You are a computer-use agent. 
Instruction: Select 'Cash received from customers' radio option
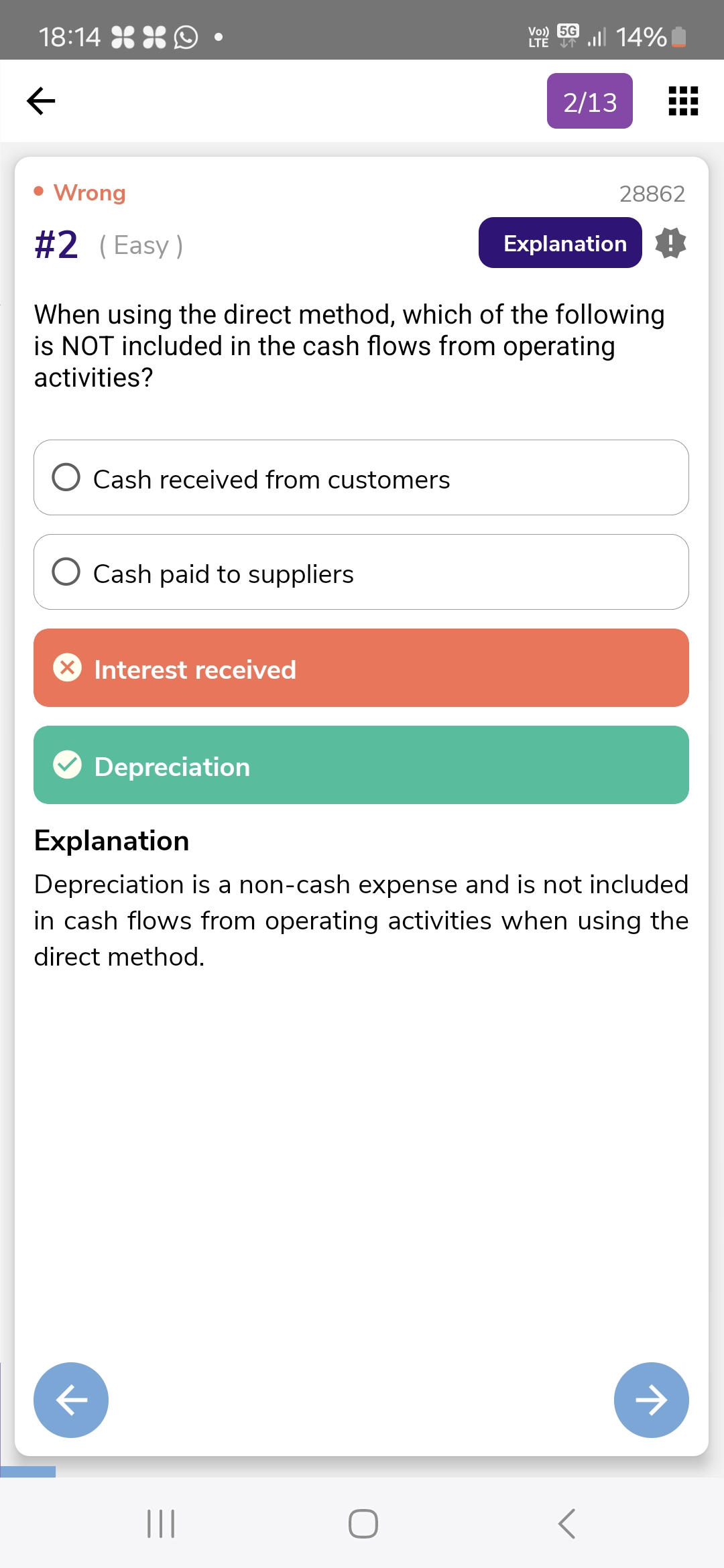click(66, 478)
